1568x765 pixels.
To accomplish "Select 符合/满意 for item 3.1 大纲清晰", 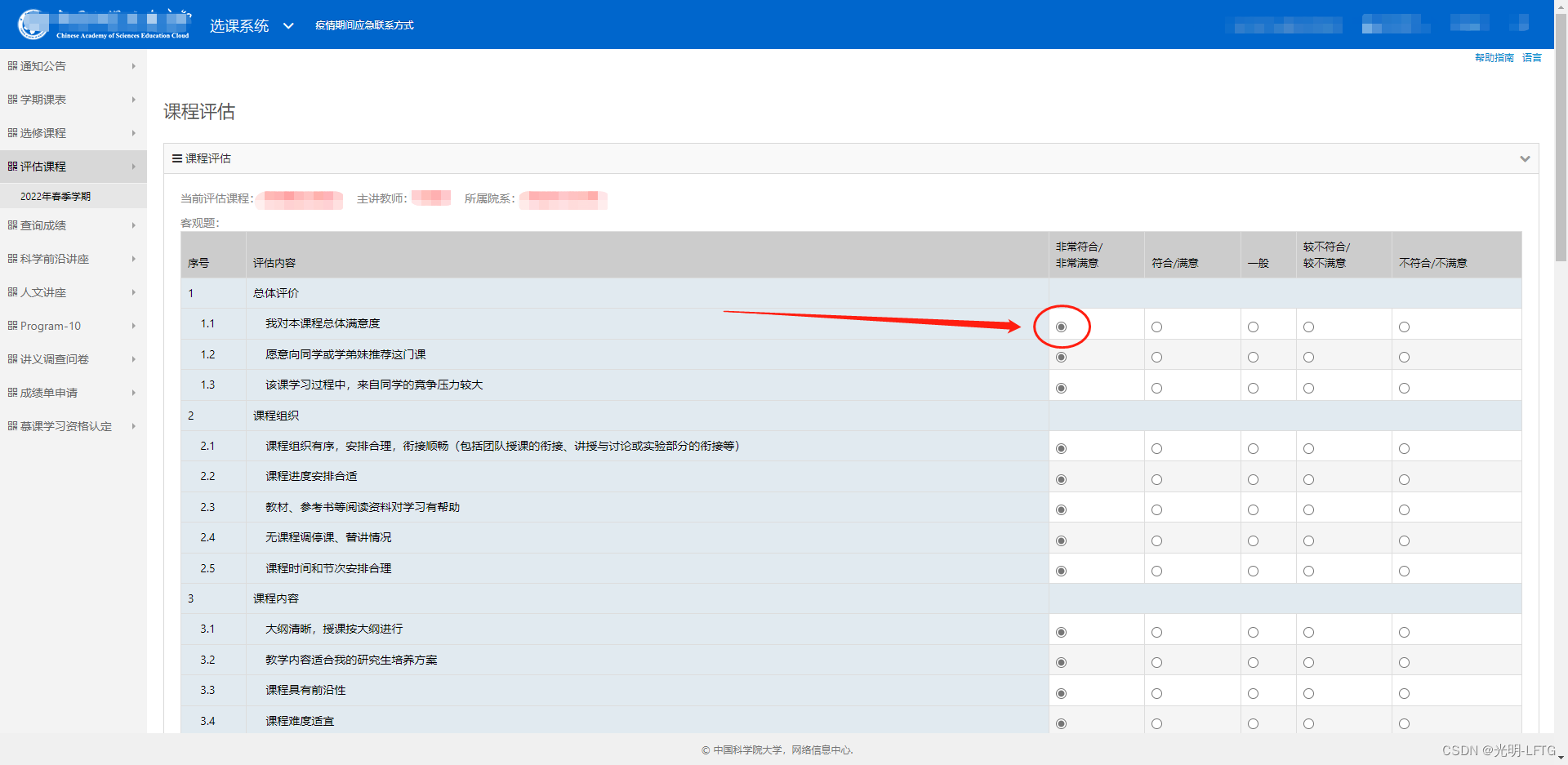I will pos(1156,632).
